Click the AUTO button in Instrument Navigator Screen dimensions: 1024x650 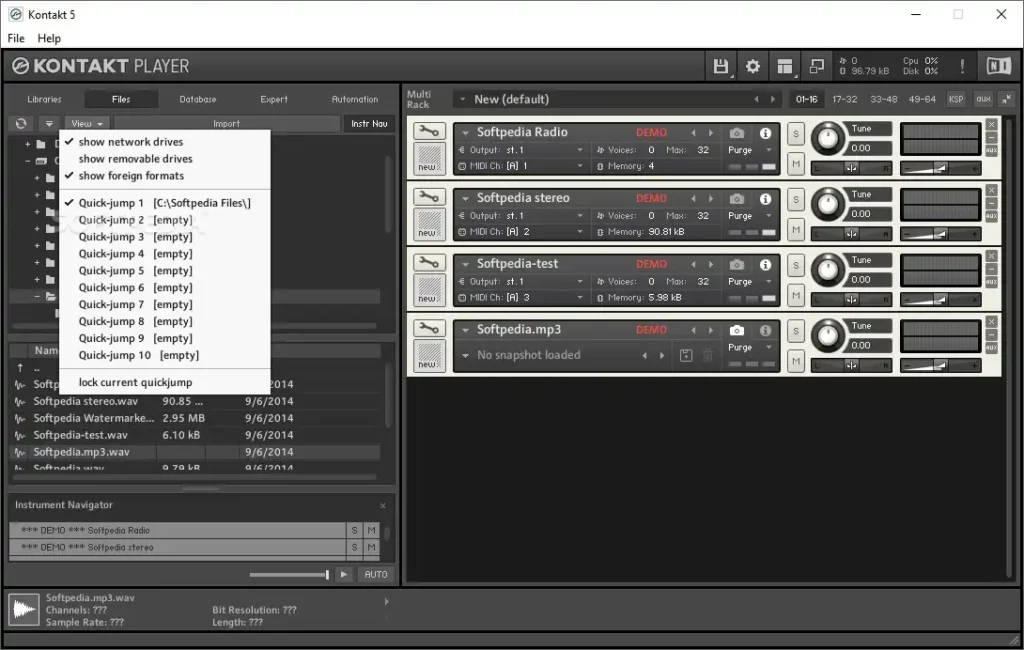(376, 574)
